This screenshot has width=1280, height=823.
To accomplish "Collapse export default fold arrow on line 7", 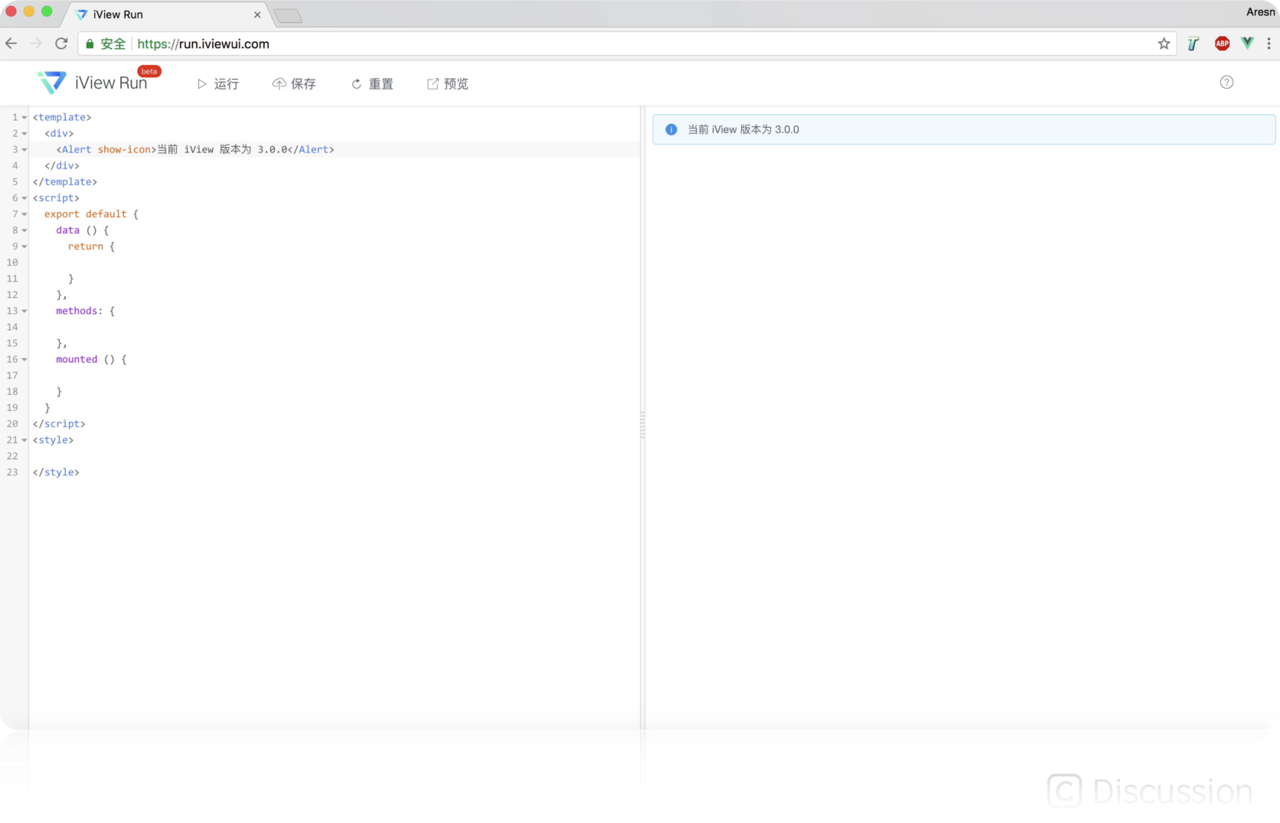I will click(x=24, y=214).
